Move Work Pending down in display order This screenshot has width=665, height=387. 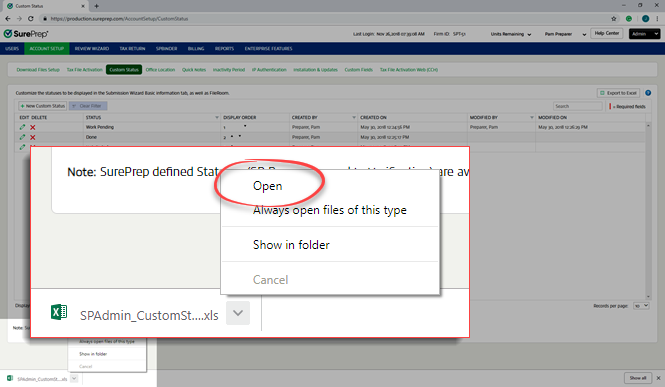point(245,126)
